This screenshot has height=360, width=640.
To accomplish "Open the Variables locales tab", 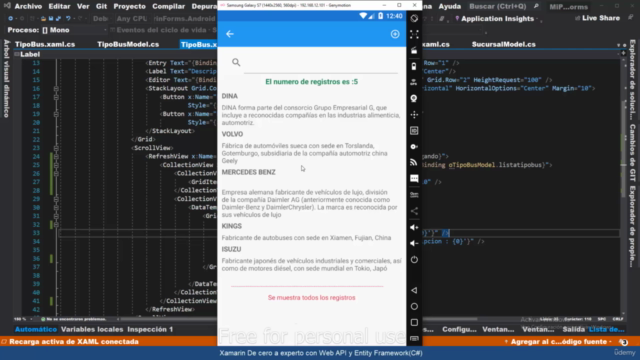I will 92,329.
